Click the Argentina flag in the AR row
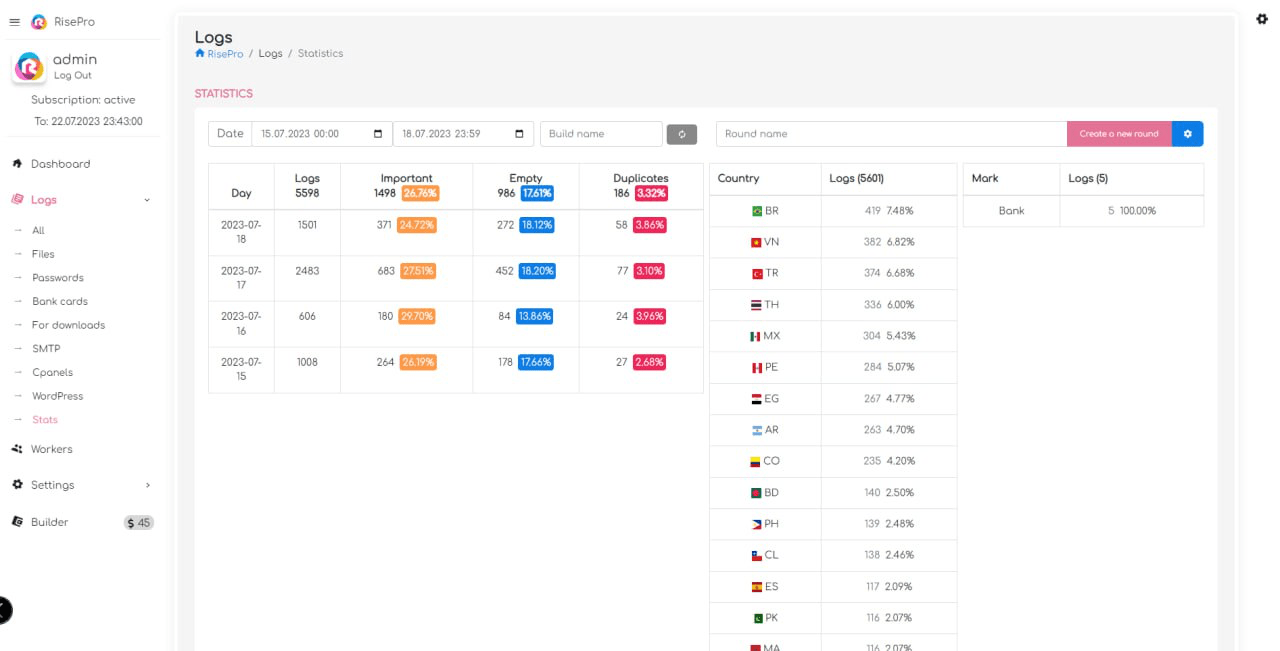The width and height of the screenshot is (1280, 651). pyautogui.click(x=757, y=430)
